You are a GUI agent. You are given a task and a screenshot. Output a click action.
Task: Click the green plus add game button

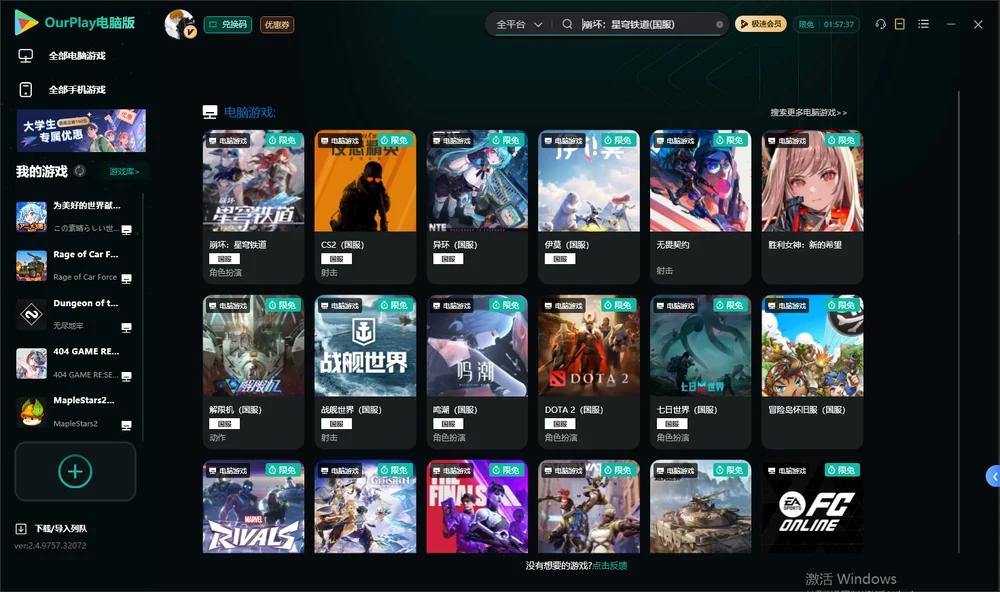point(75,471)
